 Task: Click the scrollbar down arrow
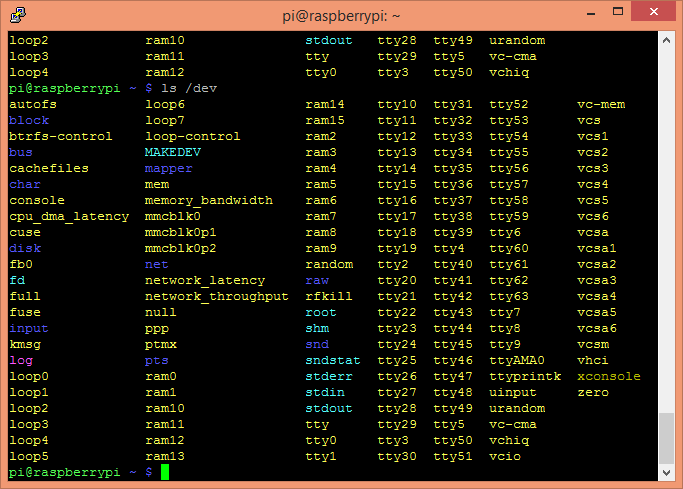[x=666, y=472]
